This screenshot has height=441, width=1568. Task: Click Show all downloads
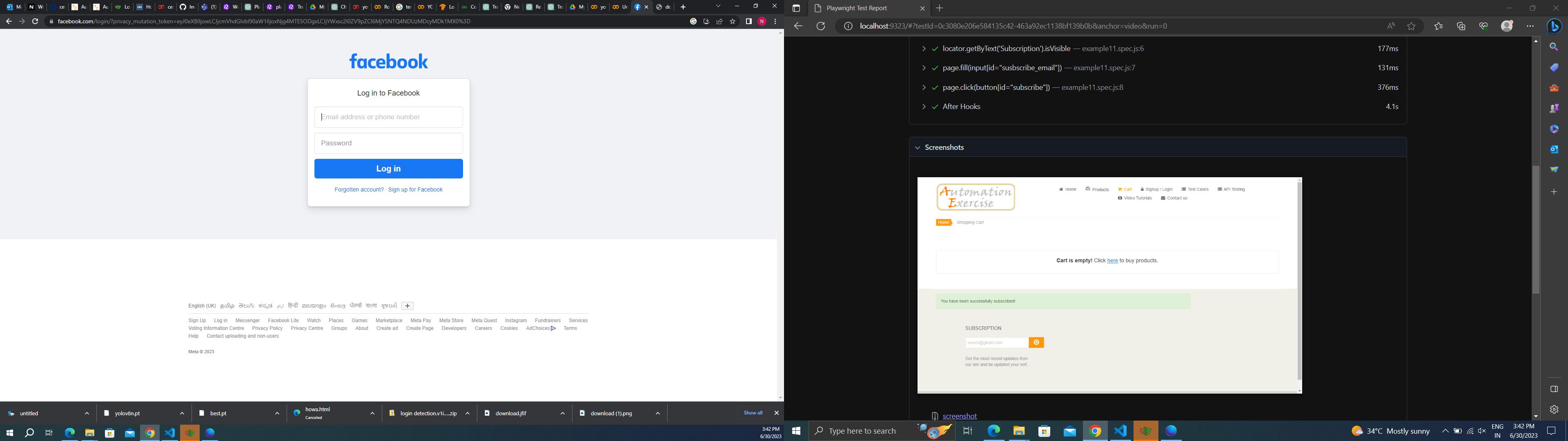coord(753,413)
